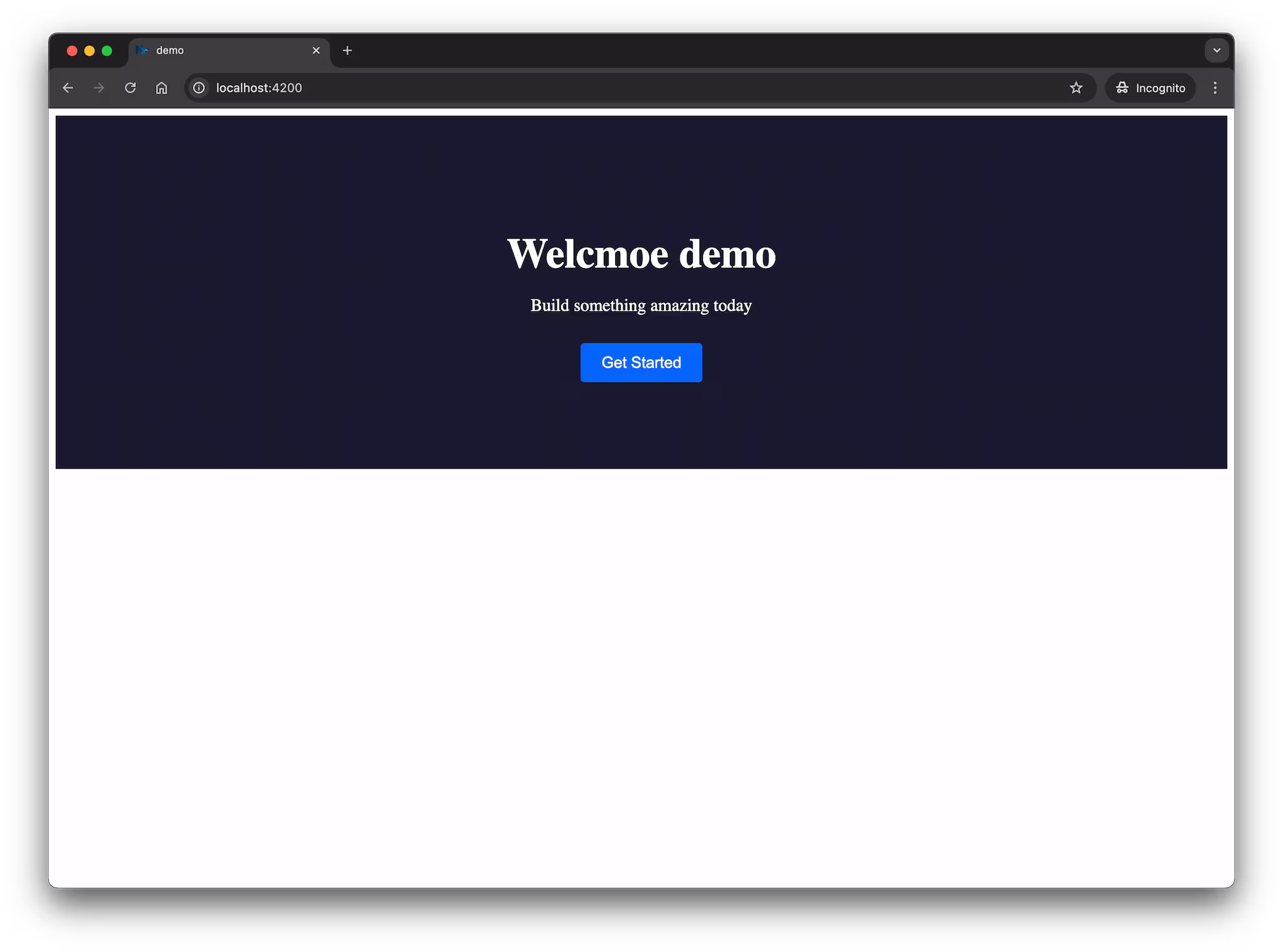The width and height of the screenshot is (1283, 952).
Task: Select the demo tab
Action: pos(226,51)
